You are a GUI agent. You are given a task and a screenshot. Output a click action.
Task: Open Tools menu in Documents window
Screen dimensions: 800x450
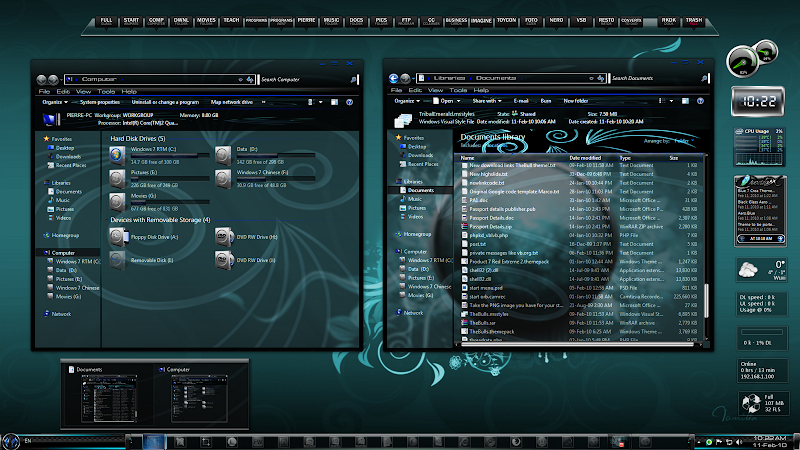coord(458,90)
